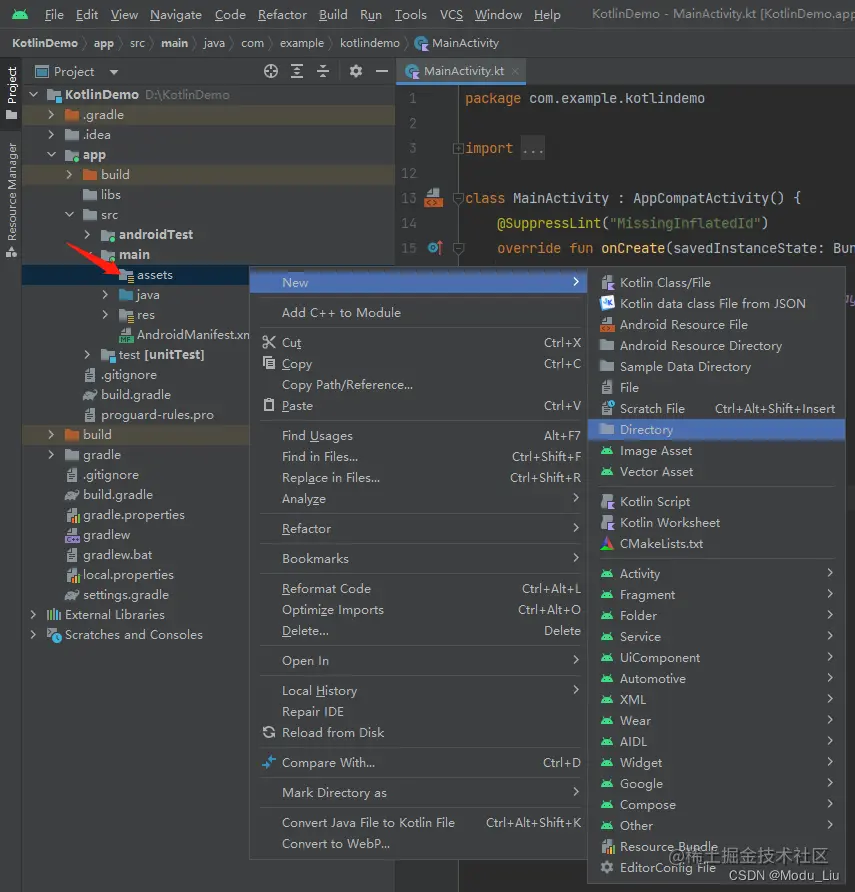Viewport: 855px width, 892px height.
Task: Click the EditorConfig File gear icon
Action: 608,868
